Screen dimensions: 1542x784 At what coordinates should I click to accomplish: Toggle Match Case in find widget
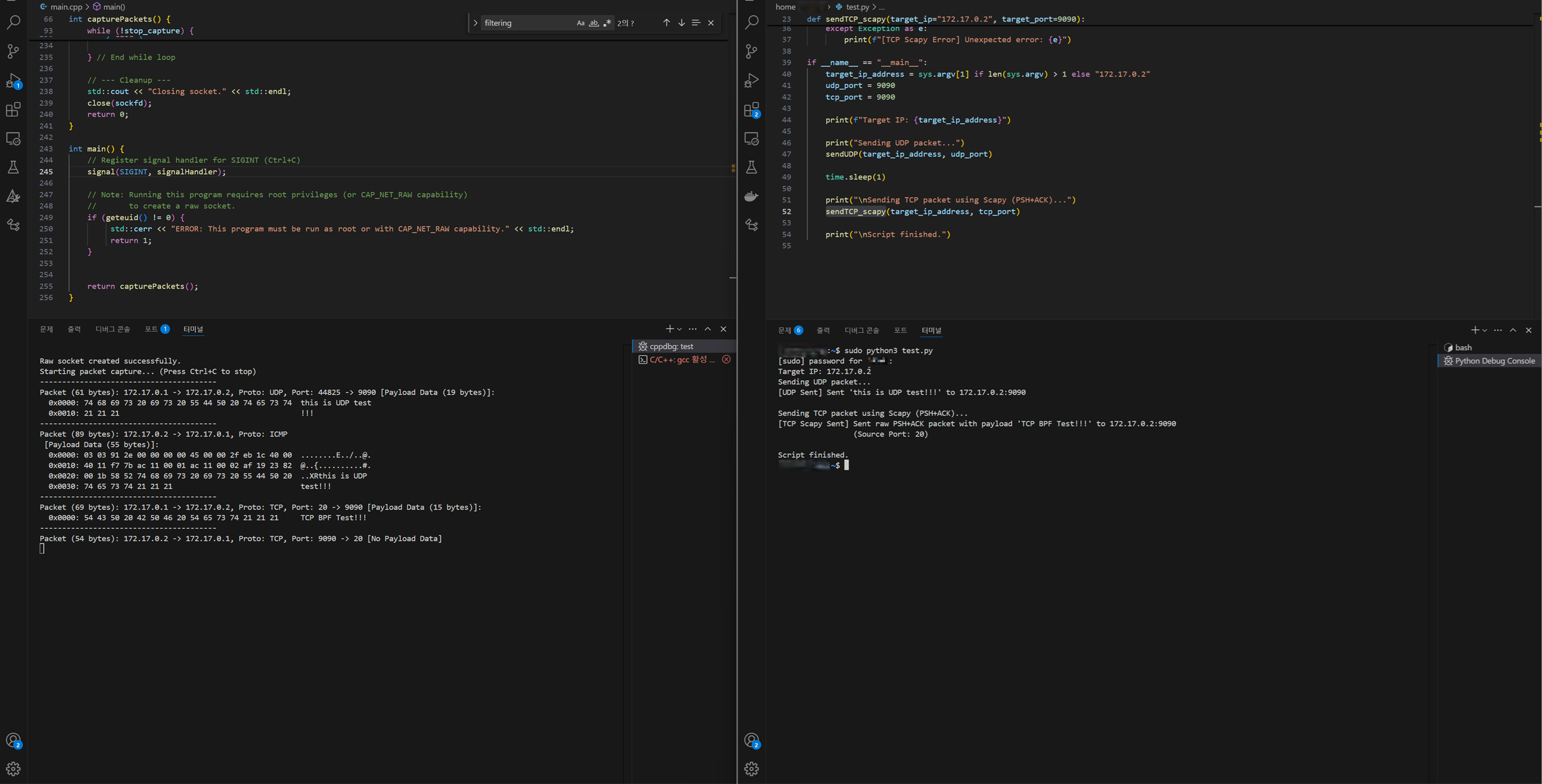[580, 23]
